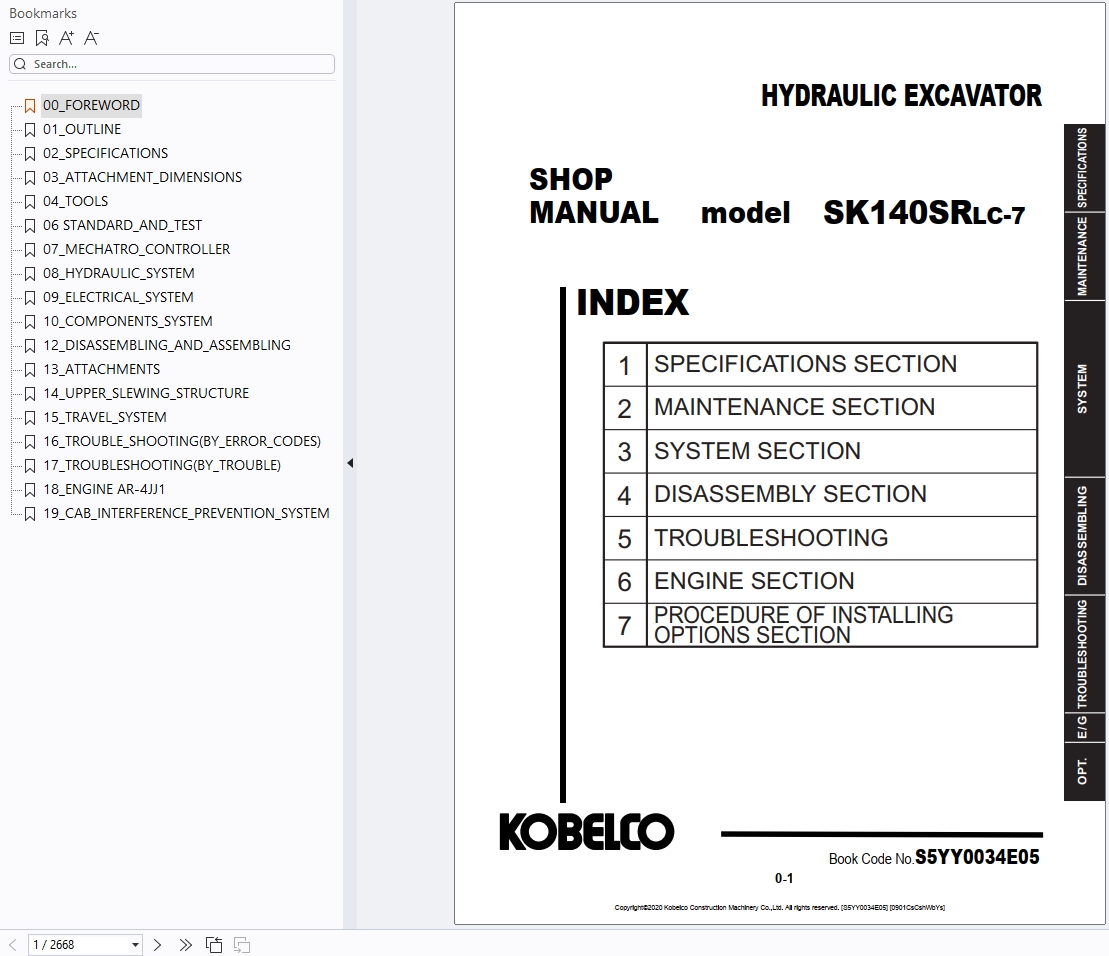Screen dimensions: 1109x956
Task: Open the 04_TOOLS bookmark
Action: (x=76, y=202)
